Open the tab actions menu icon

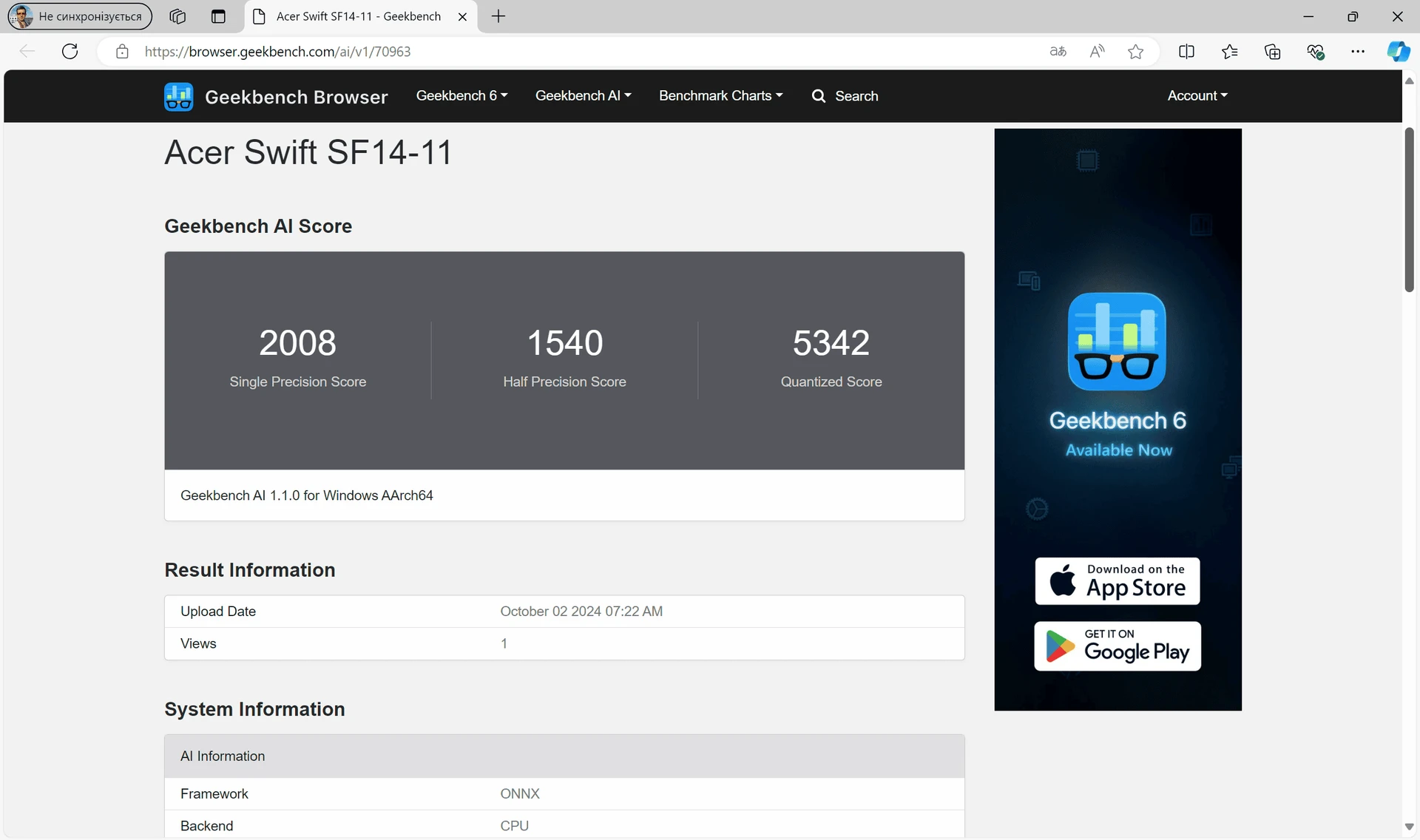coord(218,16)
